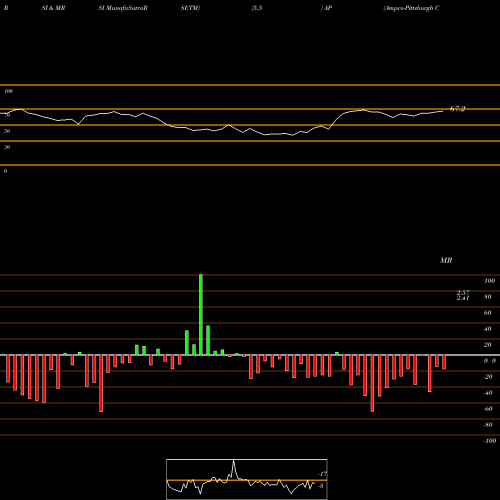Click the RSI axis label 50
Viewport: 500px width, 500px height.
[x=7, y=131]
